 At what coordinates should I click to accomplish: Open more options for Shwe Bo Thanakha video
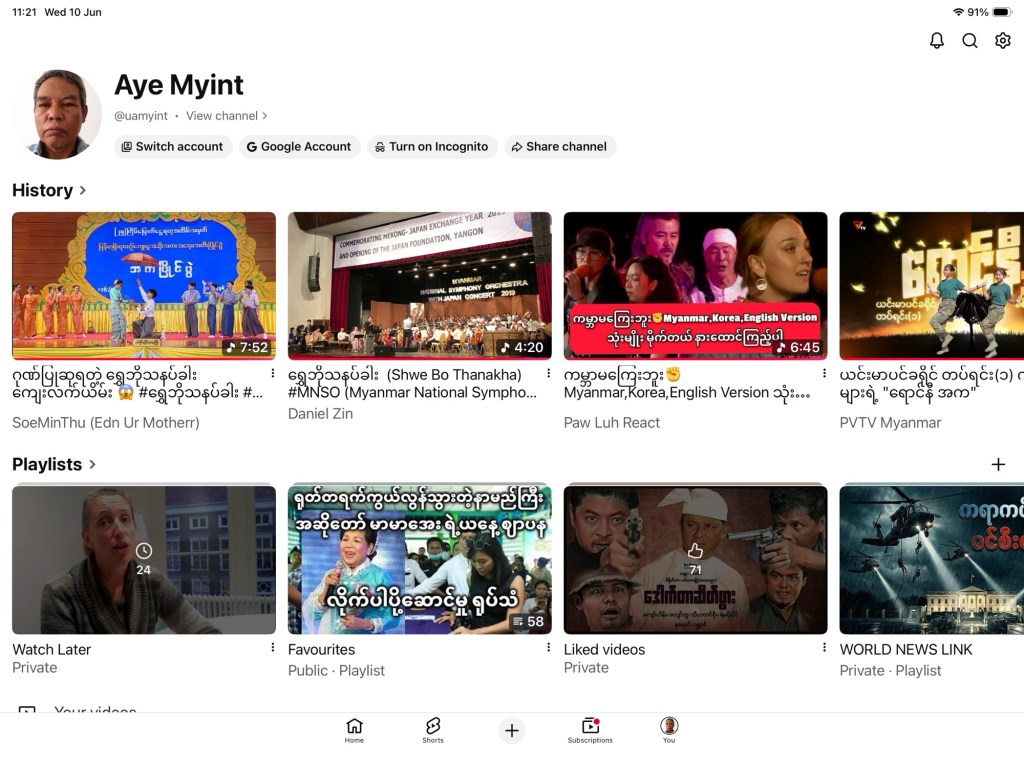tap(548, 373)
